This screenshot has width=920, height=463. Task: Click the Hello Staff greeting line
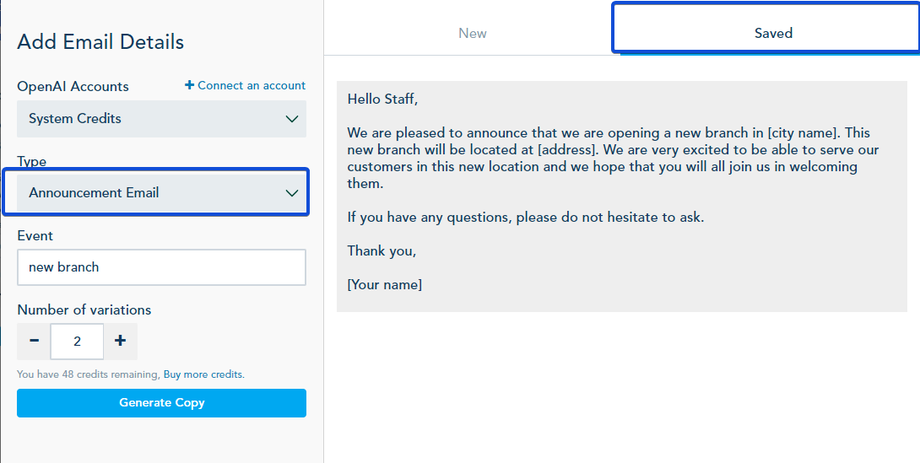point(383,99)
